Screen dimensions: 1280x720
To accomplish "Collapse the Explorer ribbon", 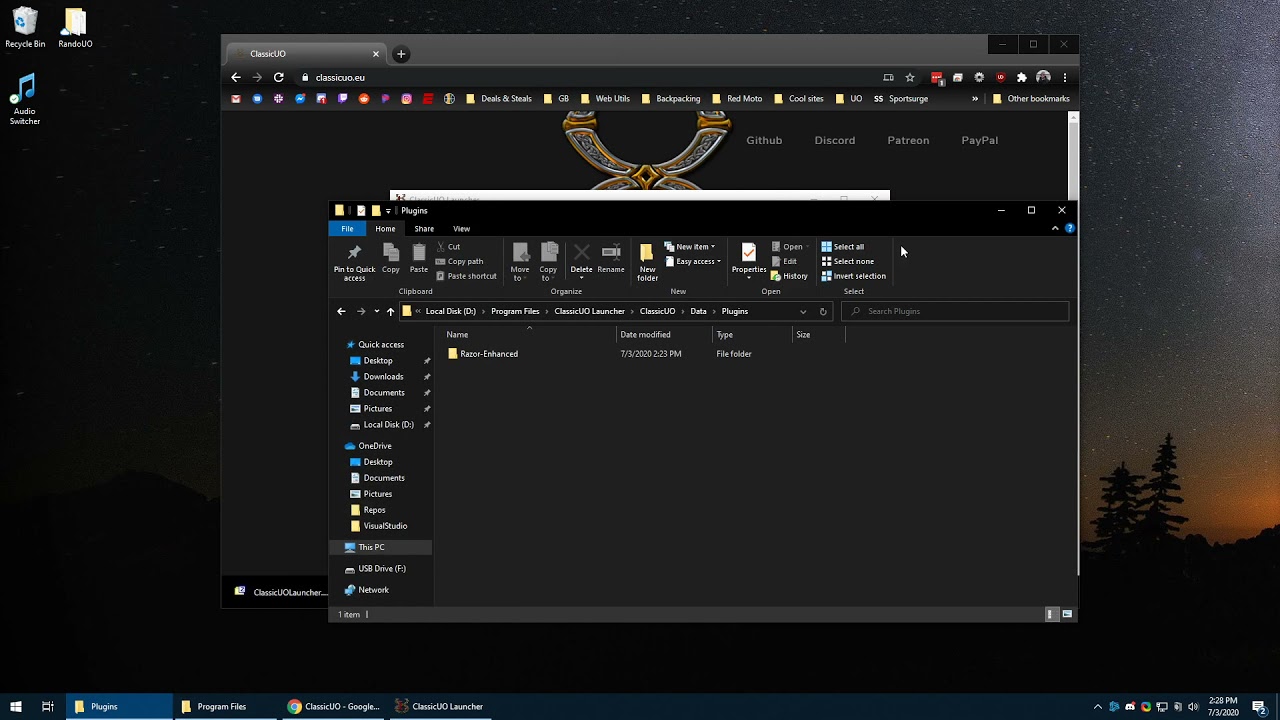I will [1055, 228].
